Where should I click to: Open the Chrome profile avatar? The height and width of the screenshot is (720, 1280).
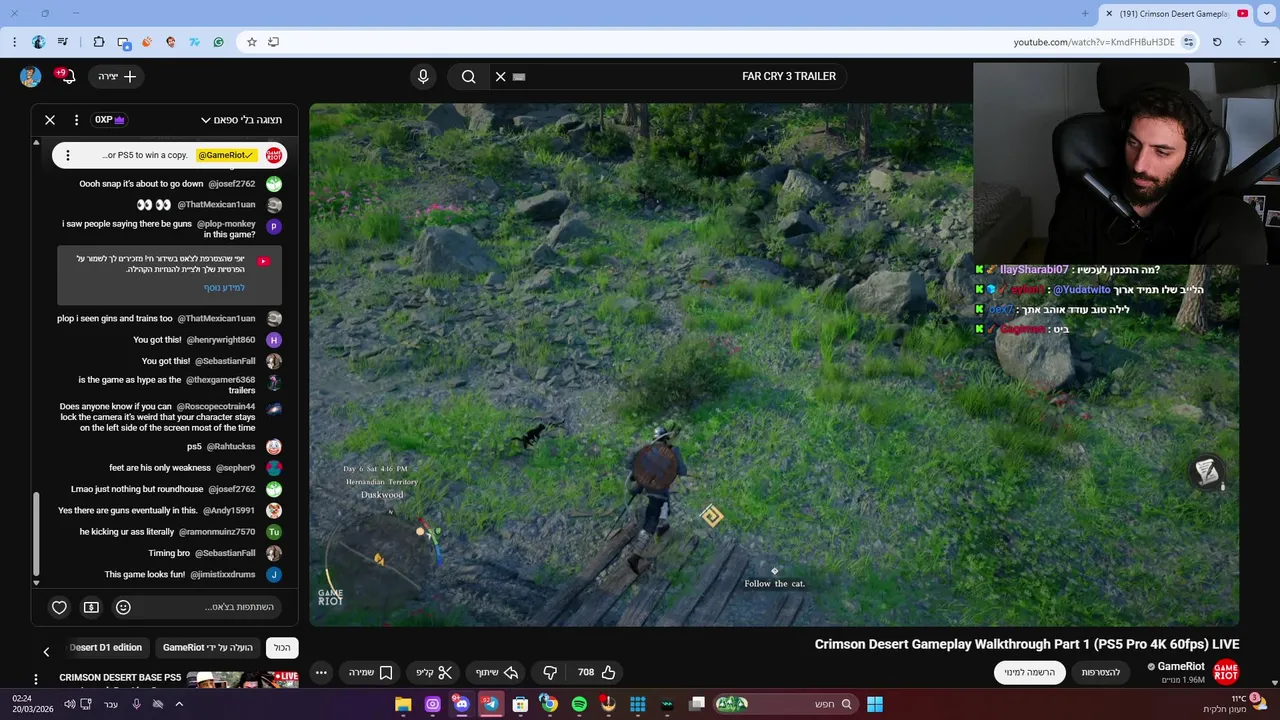(x=39, y=42)
